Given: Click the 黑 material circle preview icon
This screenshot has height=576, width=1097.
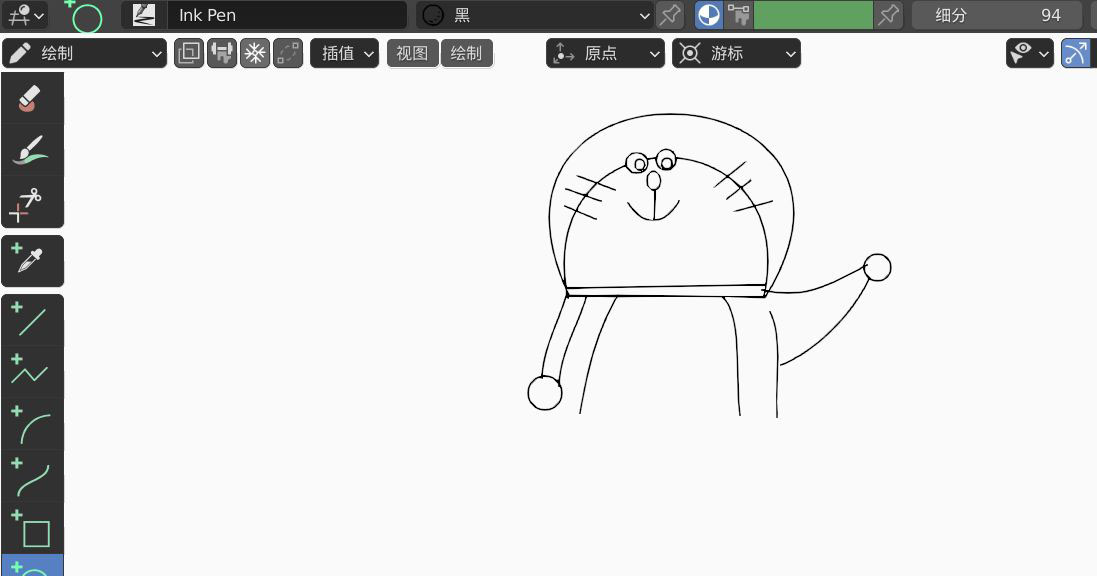Looking at the screenshot, I should point(433,15).
